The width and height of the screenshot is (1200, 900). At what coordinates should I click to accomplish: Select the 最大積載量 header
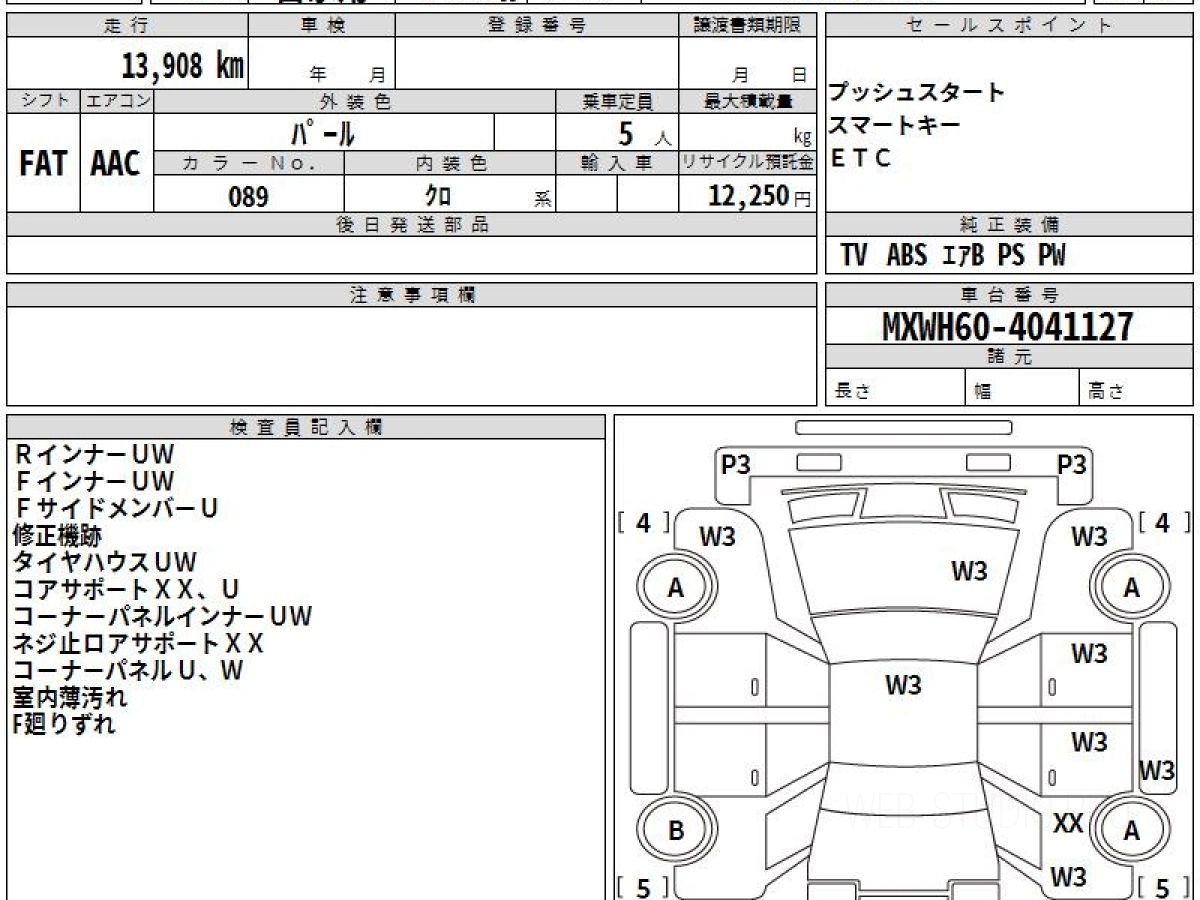748,101
